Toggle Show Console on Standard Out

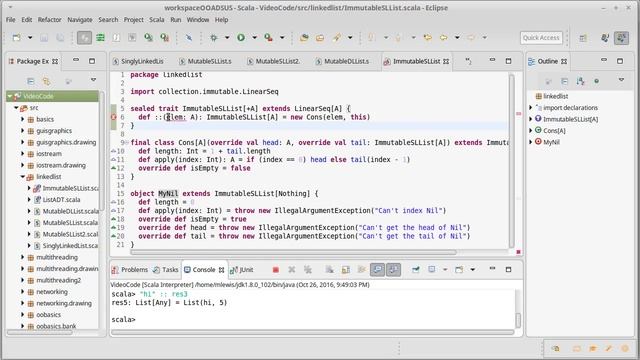click(x=378, y=269)
